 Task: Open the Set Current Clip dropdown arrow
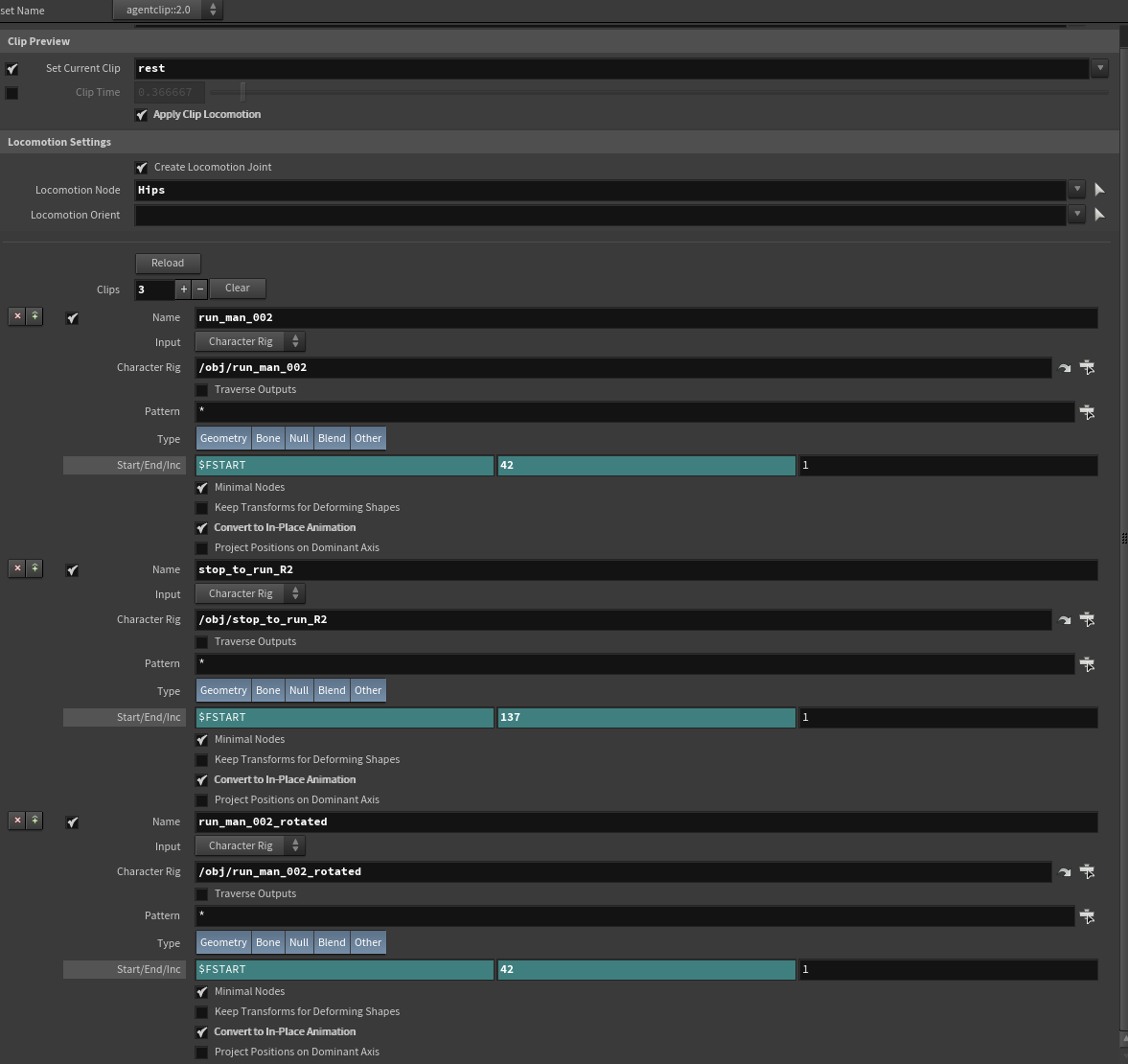1099,68
